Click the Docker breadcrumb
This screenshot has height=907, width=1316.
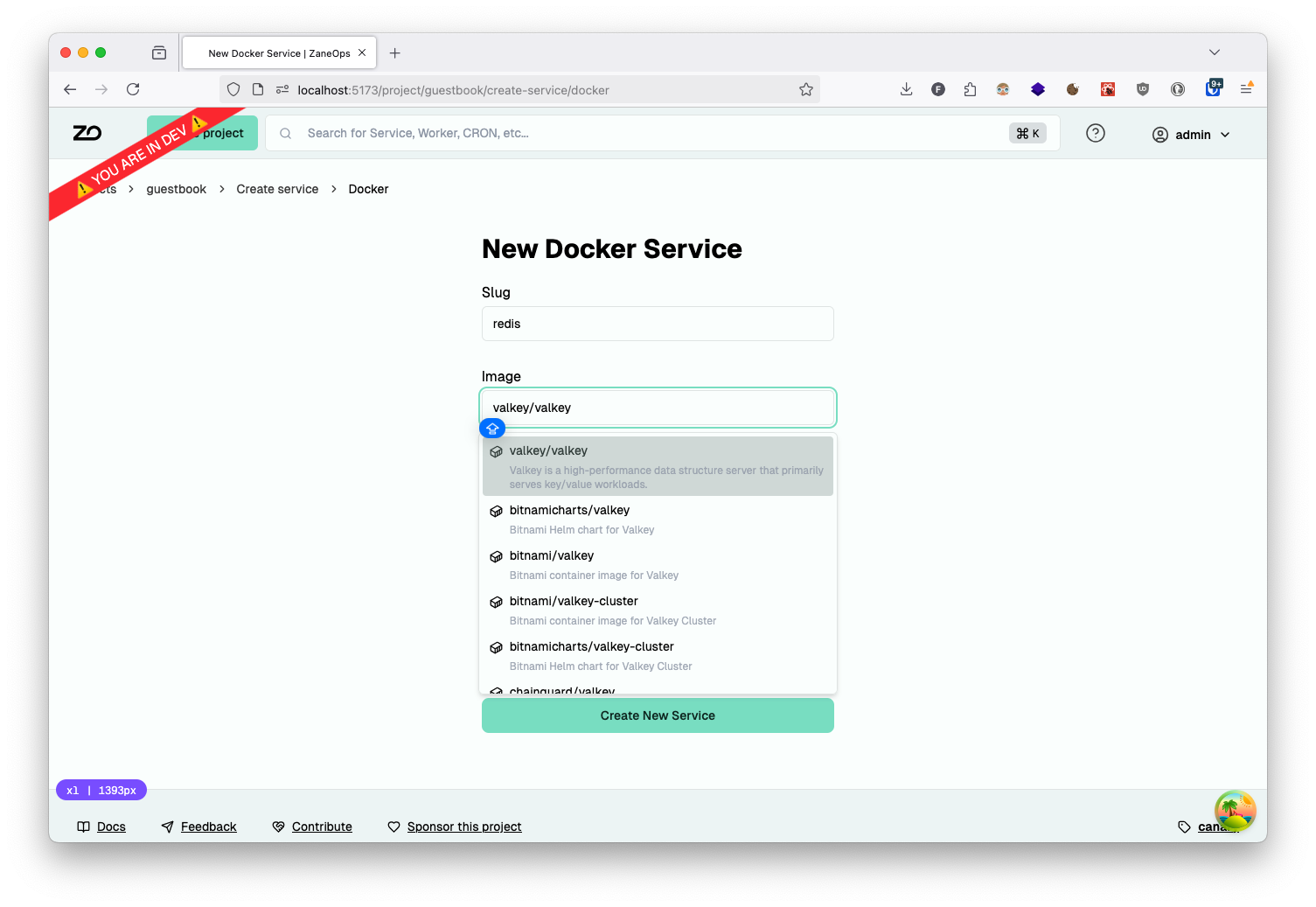pyautogui.click(x=368, y=189)
